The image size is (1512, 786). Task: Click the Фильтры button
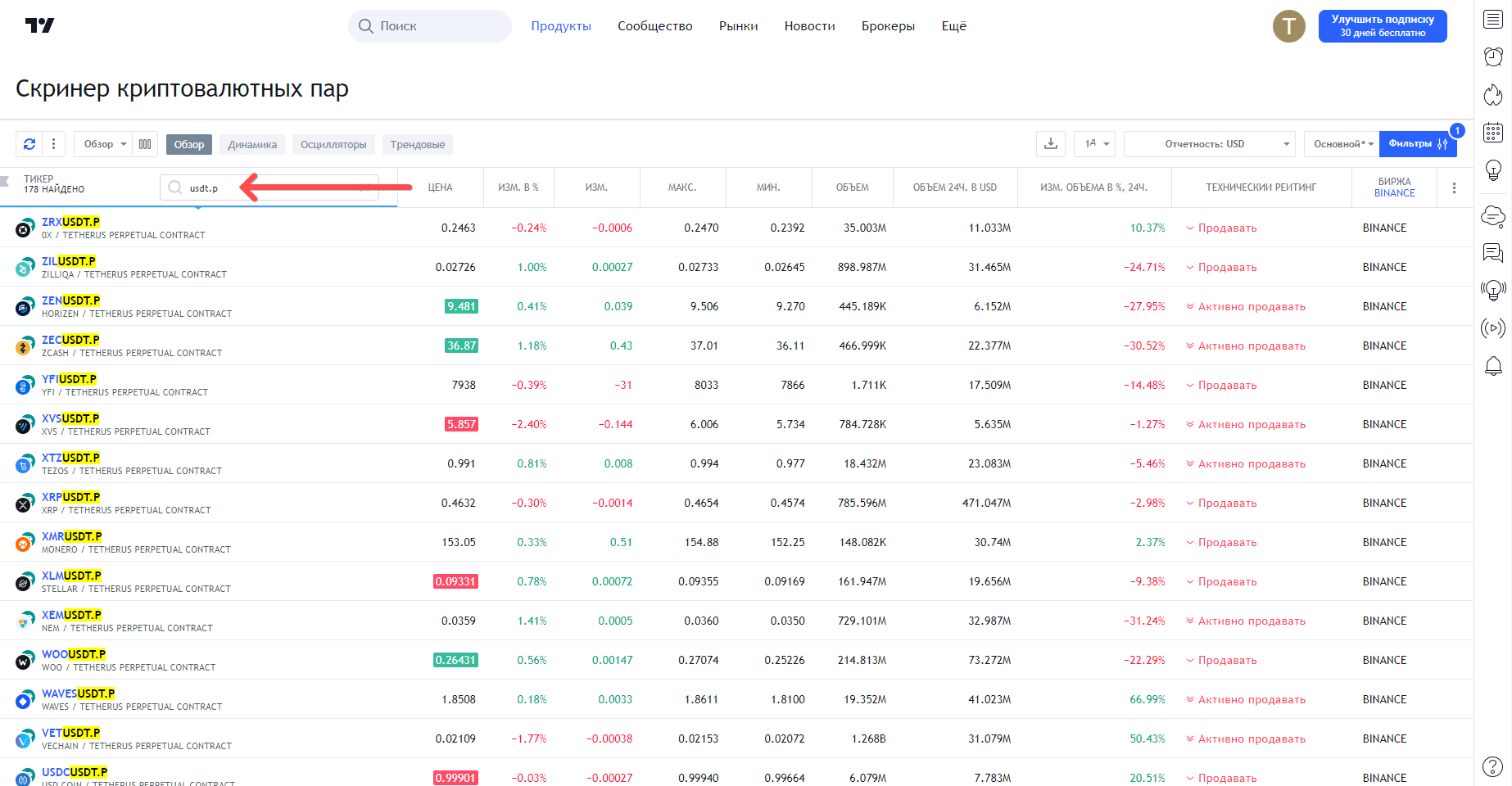pos(1417,144)
